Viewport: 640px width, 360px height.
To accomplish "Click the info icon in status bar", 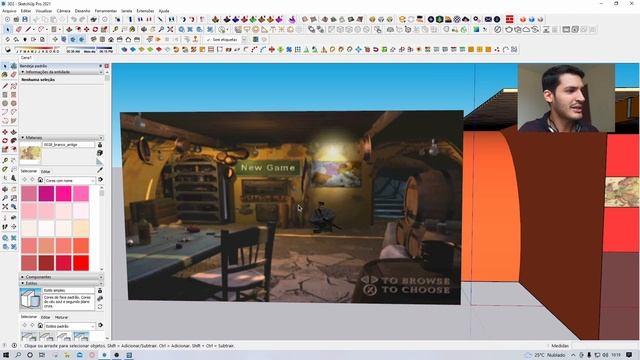I will point(14,345).
